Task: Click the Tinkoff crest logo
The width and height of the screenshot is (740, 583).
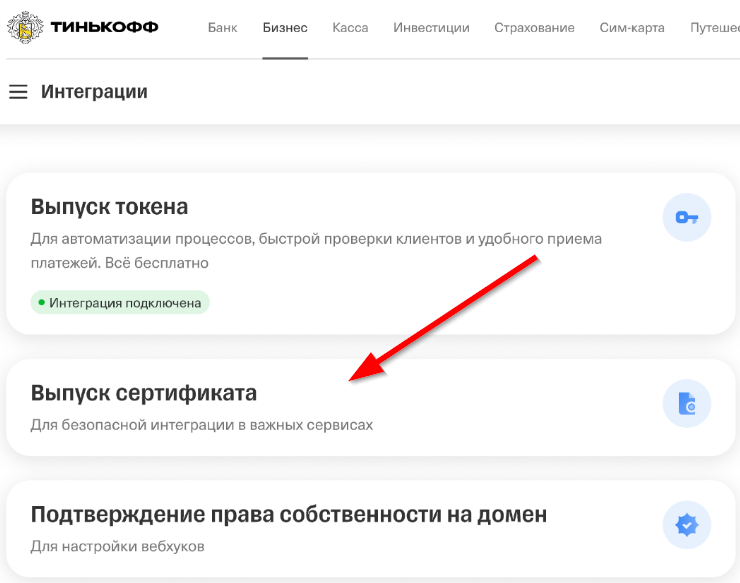Action: pyautogui.click(x=25, y=27)
